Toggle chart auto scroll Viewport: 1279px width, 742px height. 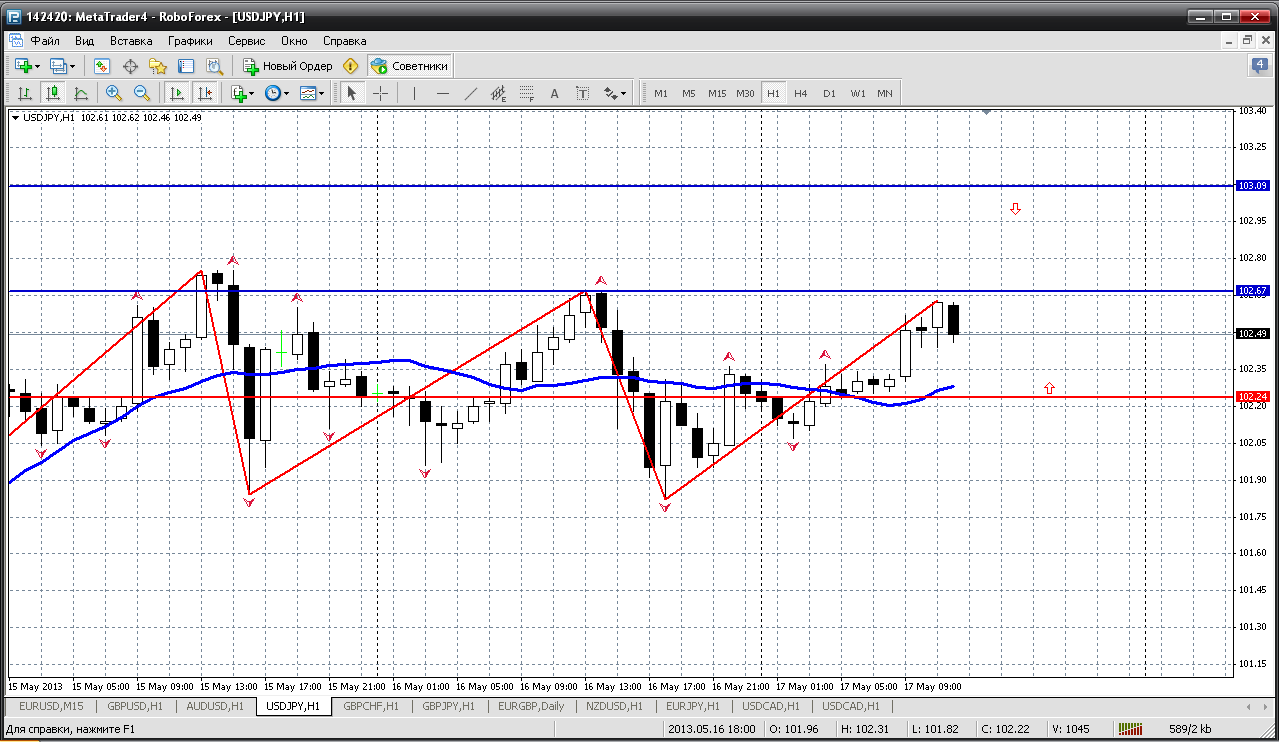[177, 93]
